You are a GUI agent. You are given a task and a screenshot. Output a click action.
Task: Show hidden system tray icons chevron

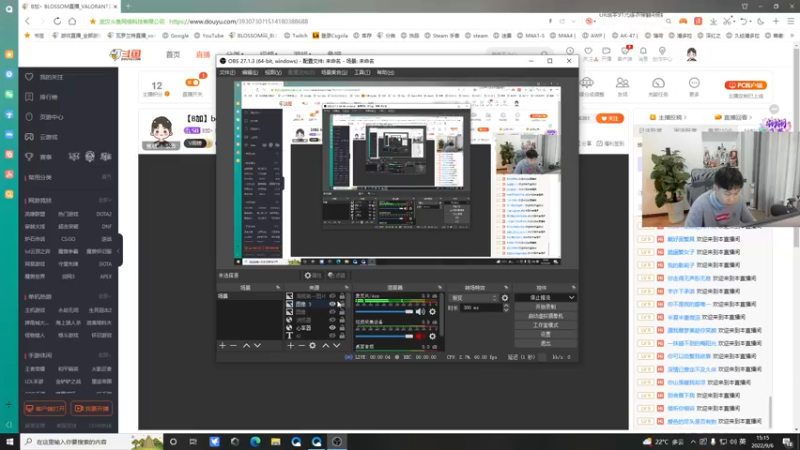(693, 442)
